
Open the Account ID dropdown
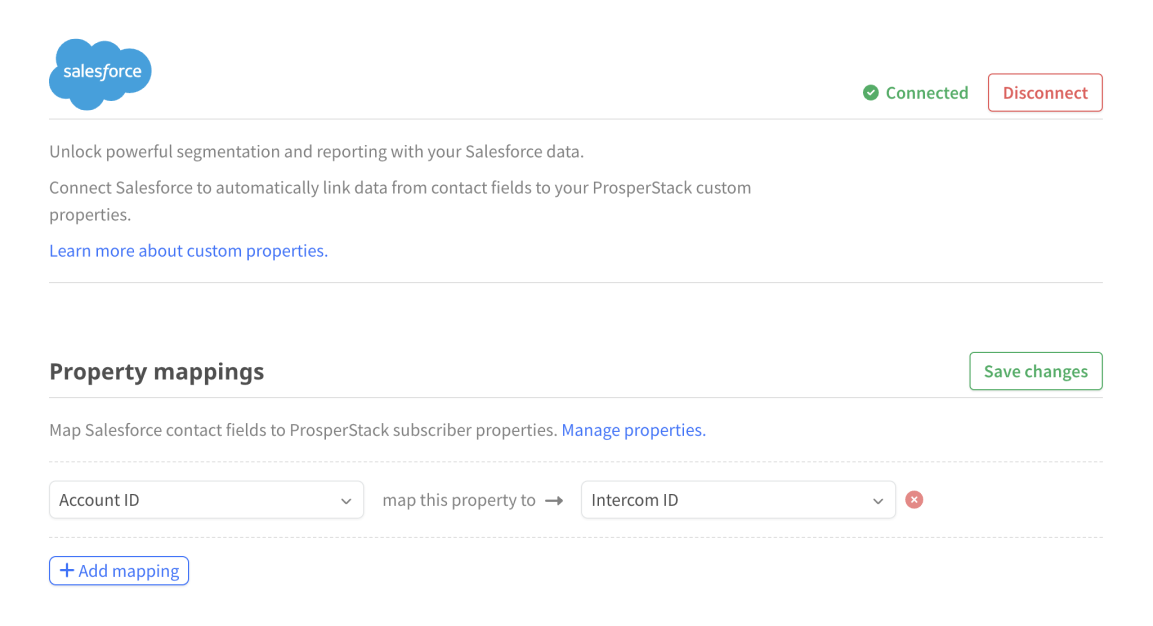point(207,500)
